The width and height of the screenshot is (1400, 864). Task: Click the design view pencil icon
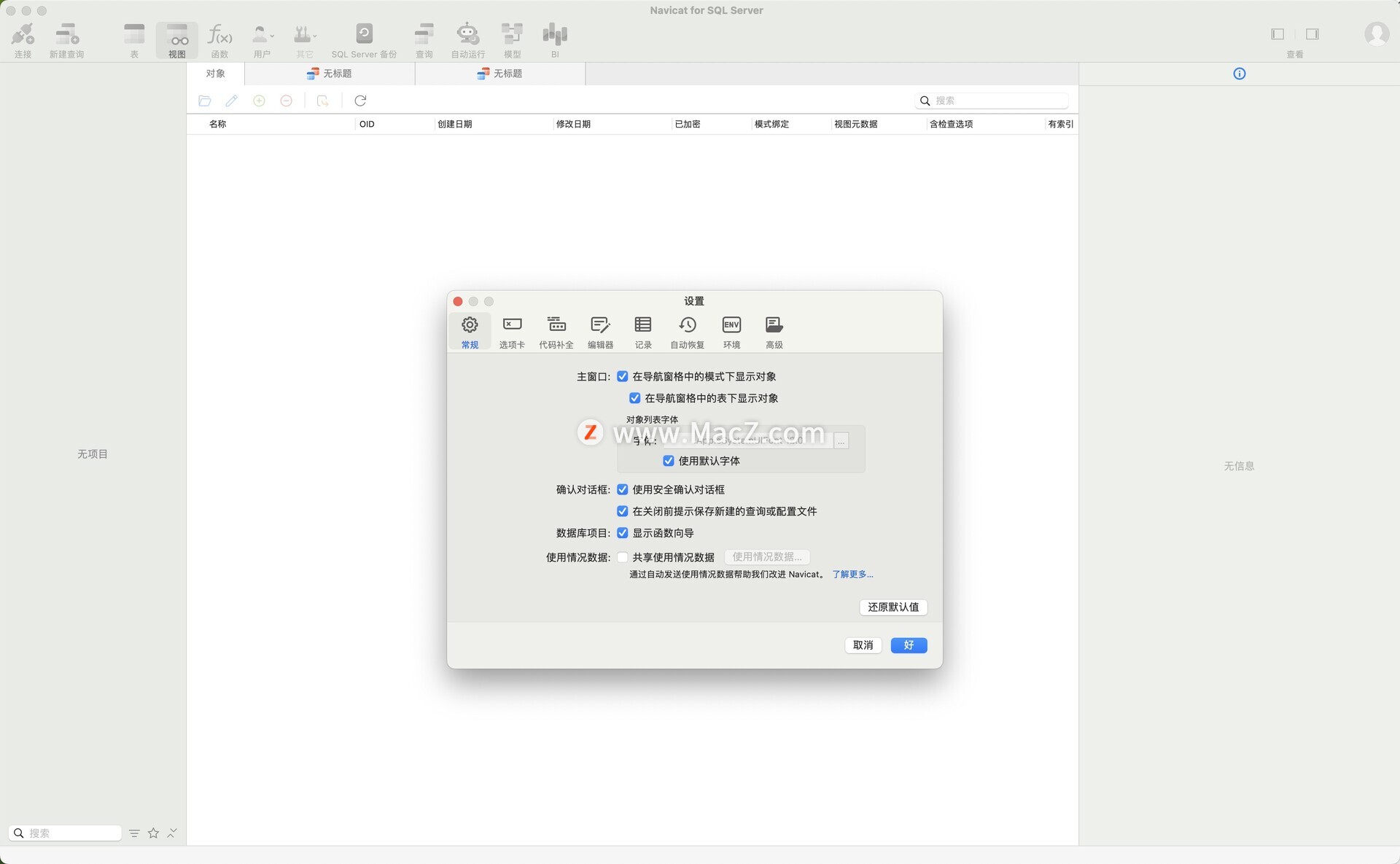(x=232, y=101)
